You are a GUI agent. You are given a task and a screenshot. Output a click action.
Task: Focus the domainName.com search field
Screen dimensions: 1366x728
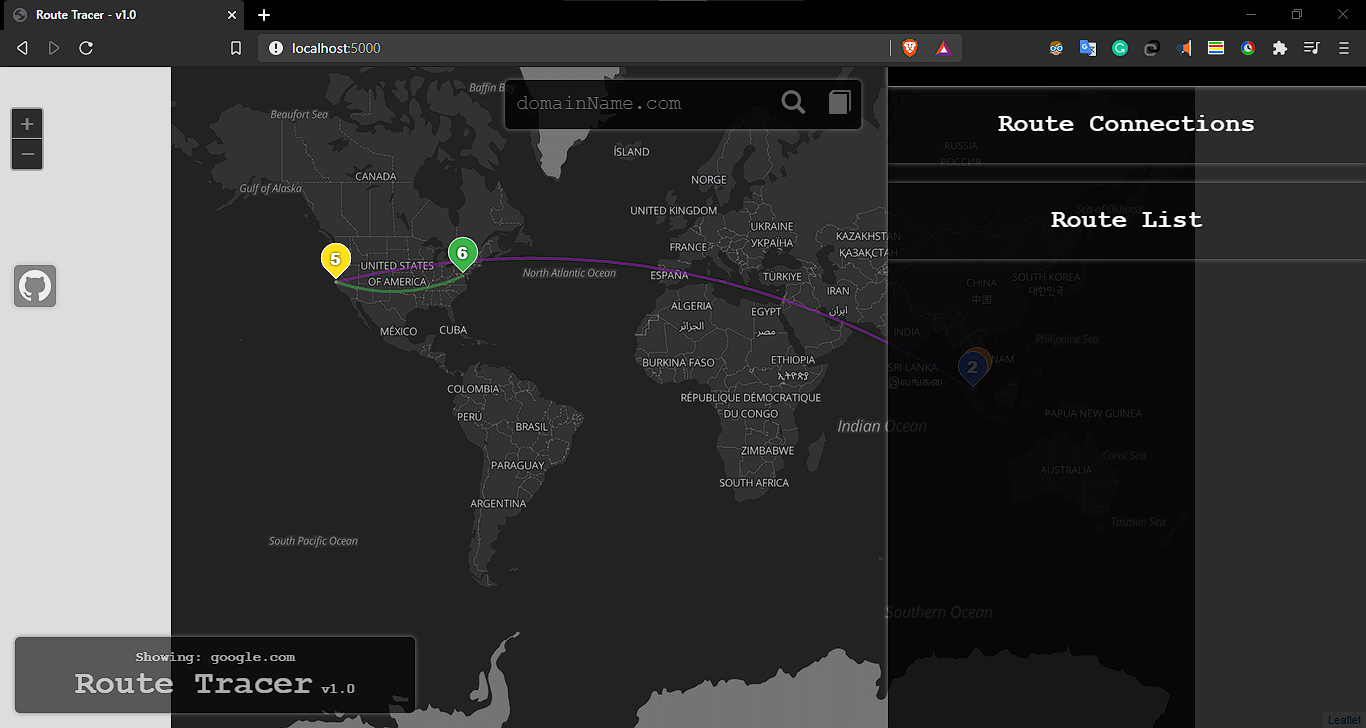click(x=640, y=103)
